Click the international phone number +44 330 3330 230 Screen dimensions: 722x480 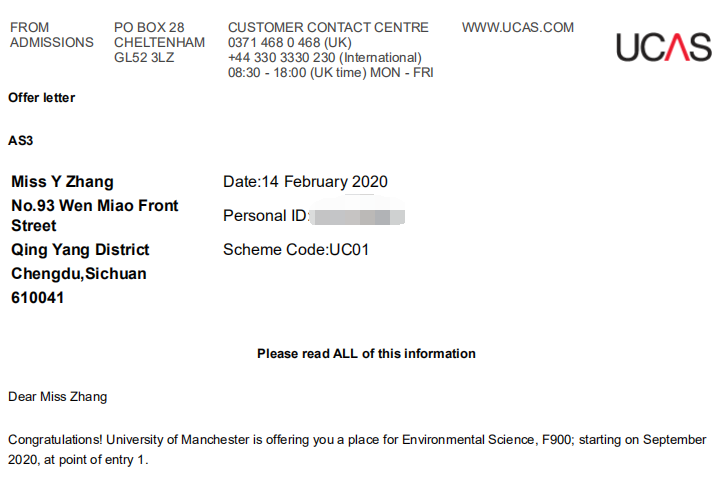tap(324, 58)
